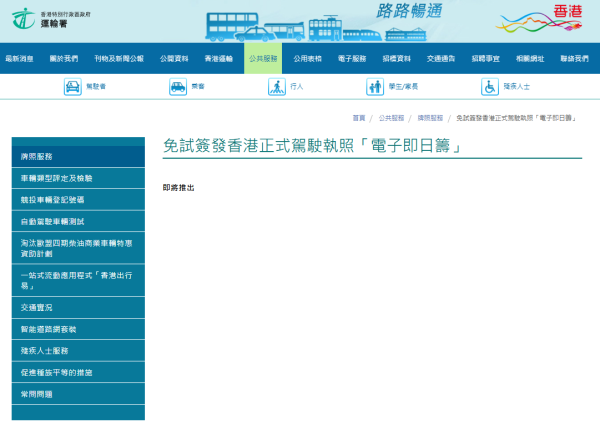Image resolution: width=600 pixels, height=438 pixels.
Task: Select the passenger (乘客) vehicle icon
Action: coord(178,87)
